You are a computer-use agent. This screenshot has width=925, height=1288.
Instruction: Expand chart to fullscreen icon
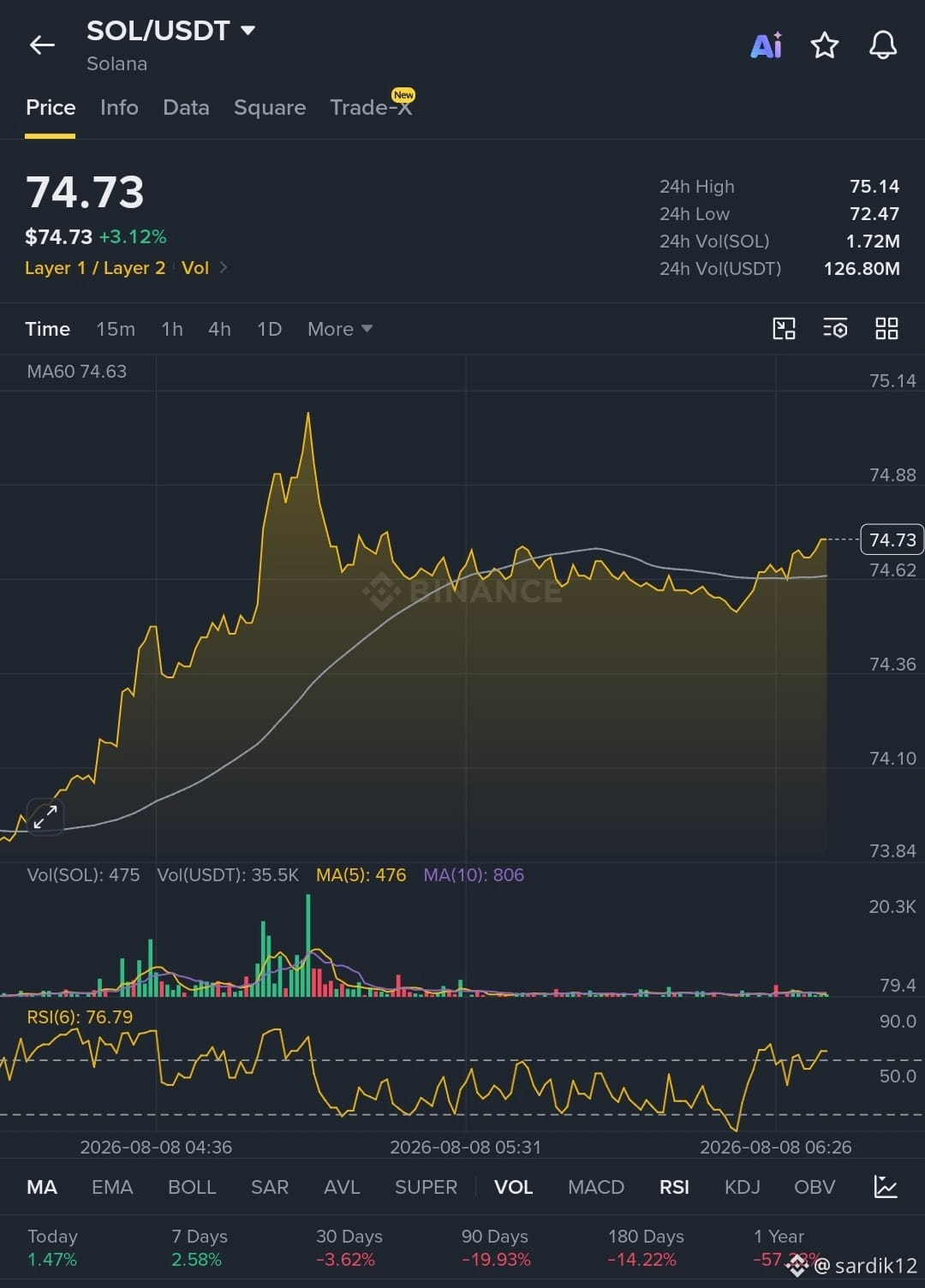pyautogui.click(x=45, y=817)
